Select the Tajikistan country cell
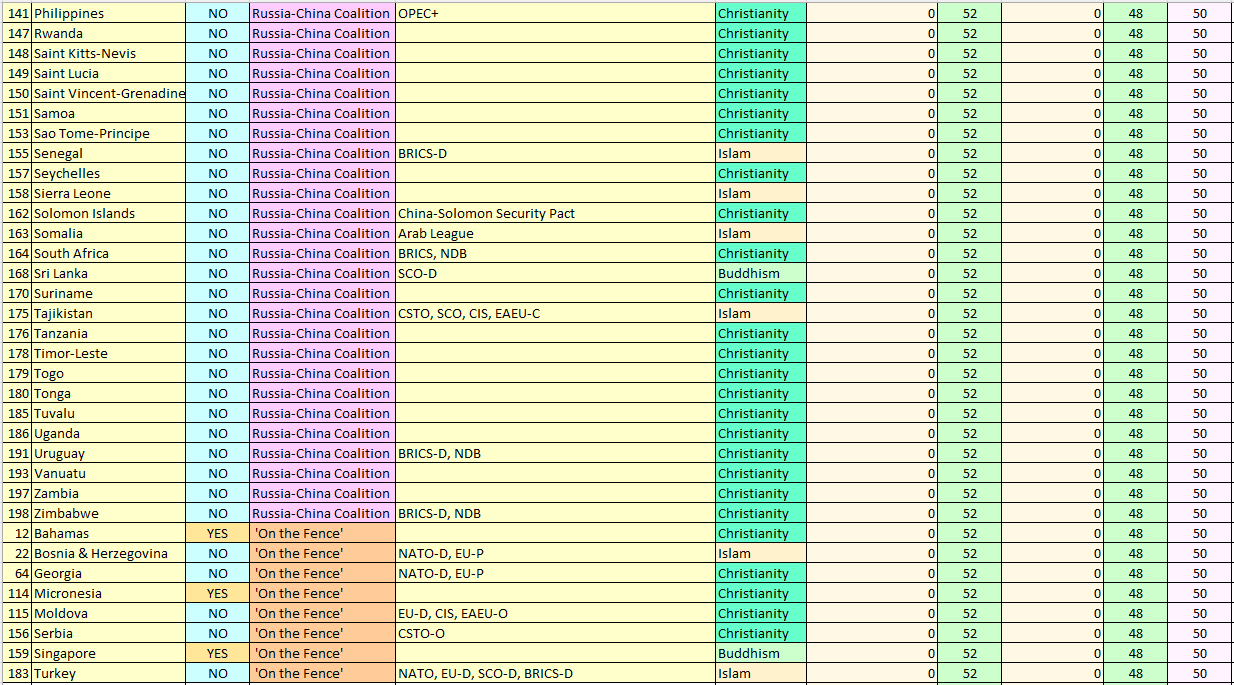1234x685 pixels. click(109, 314)
